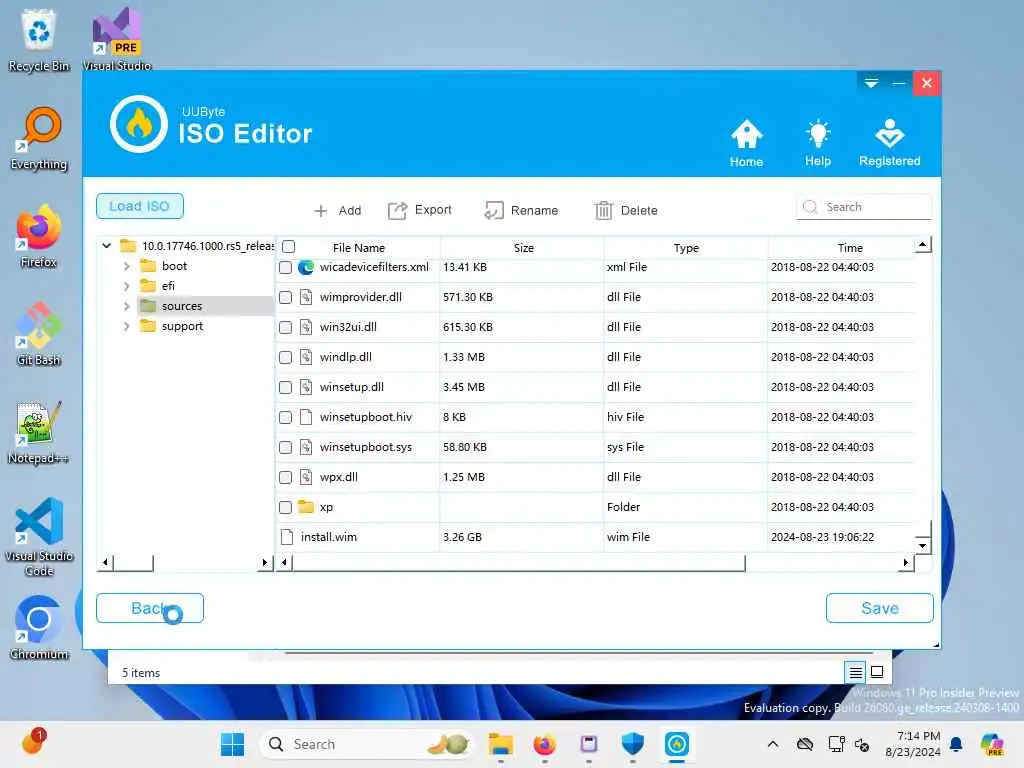Check the box for xp folder
The width and height of the screenshot is (1024, 768).
285,507
